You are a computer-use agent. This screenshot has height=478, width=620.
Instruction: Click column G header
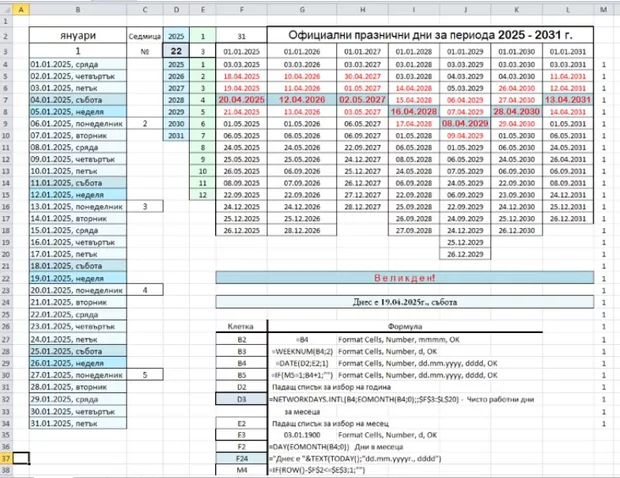tap(302, 9)
